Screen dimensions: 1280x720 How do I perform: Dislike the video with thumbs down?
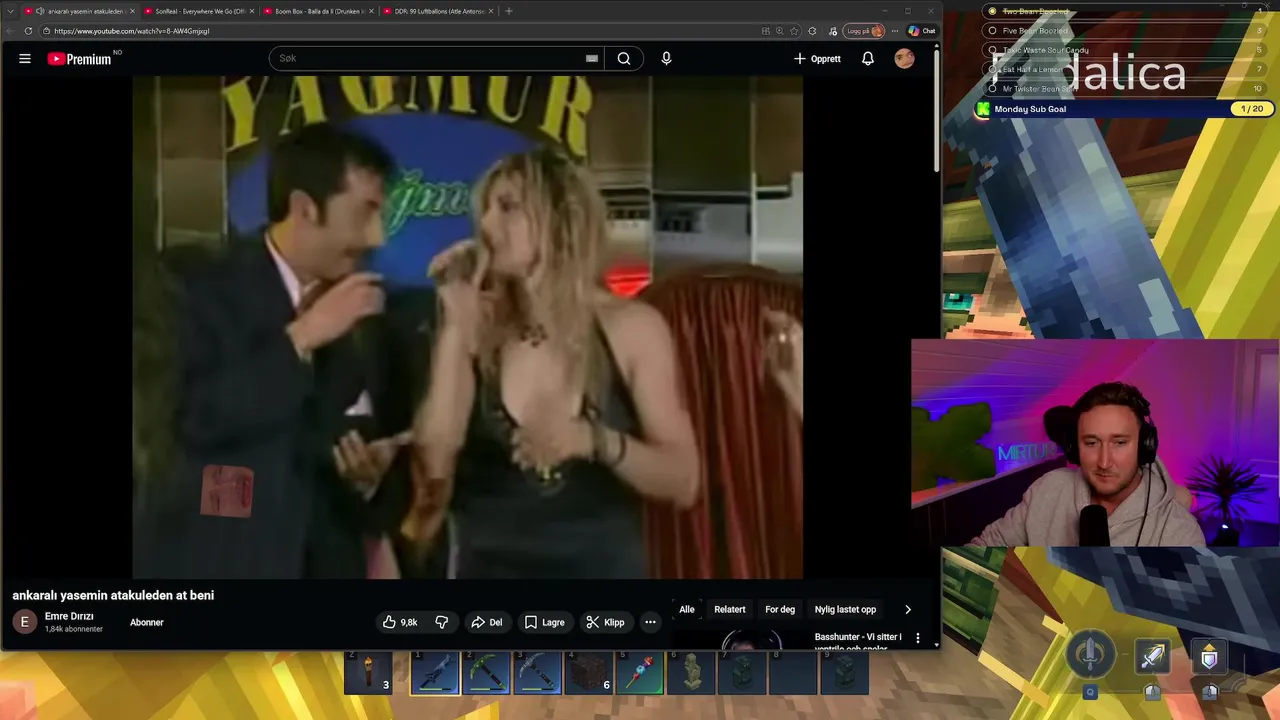click(x=442, y=622)
